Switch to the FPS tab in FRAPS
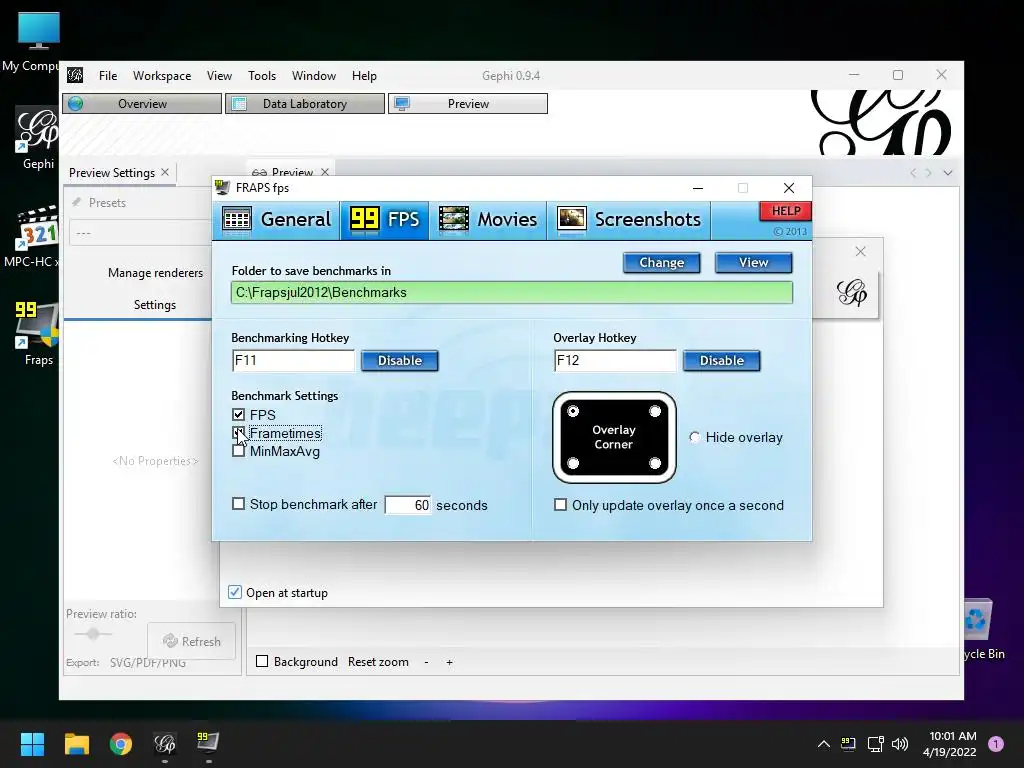1024x768 pixels. tap(385, 219)
